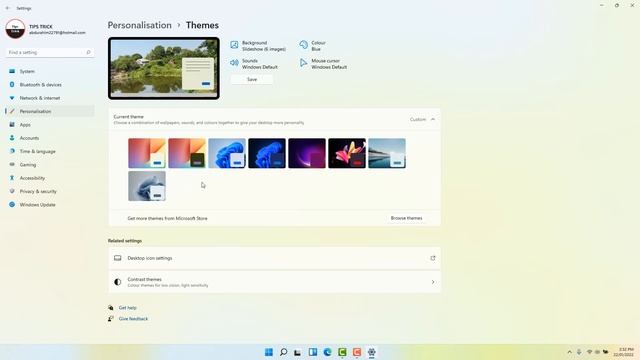Click the Find a setting search box
The image size is (640, 360).
tap(49, 52)
